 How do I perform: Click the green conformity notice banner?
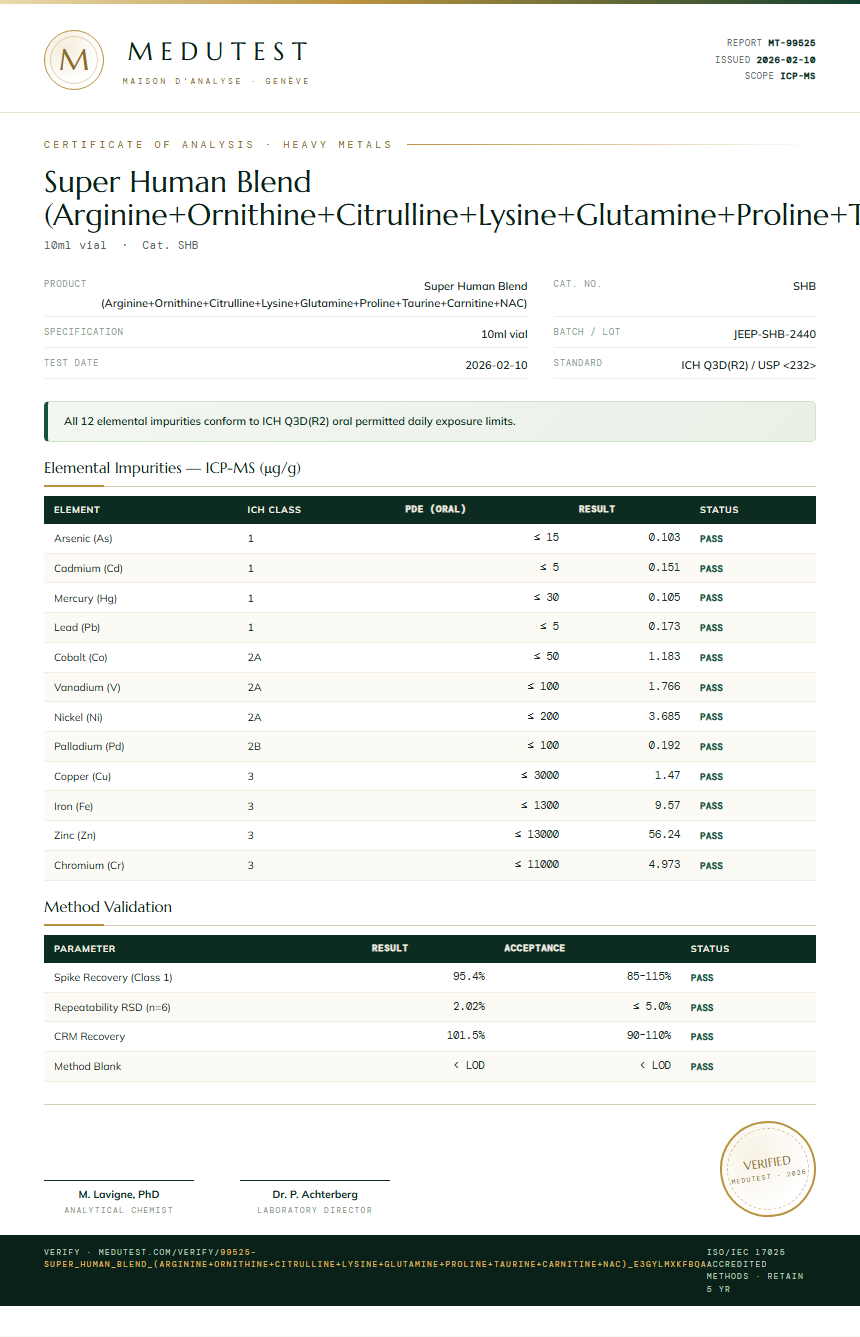(430, 421)
